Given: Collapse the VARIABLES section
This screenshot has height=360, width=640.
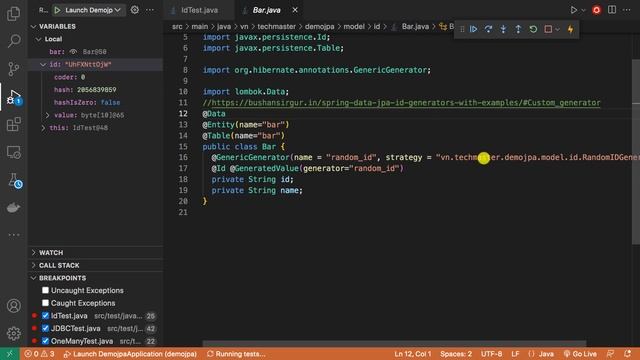Looking at the screenshot, I should click(x=33, y=26).
